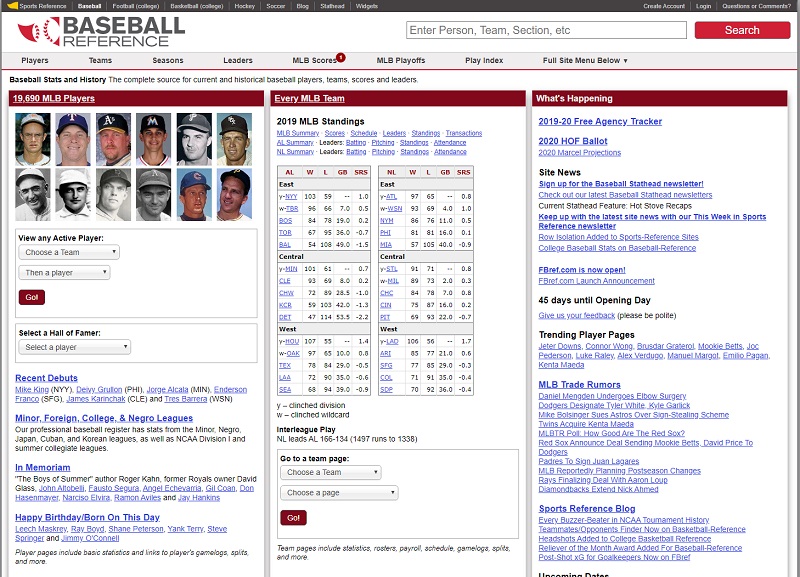The height and width of the screenshot is (577, 800).
Task: Open Choose a Team dropdown under View any Active Player
Action: click(x=69, y=252)
